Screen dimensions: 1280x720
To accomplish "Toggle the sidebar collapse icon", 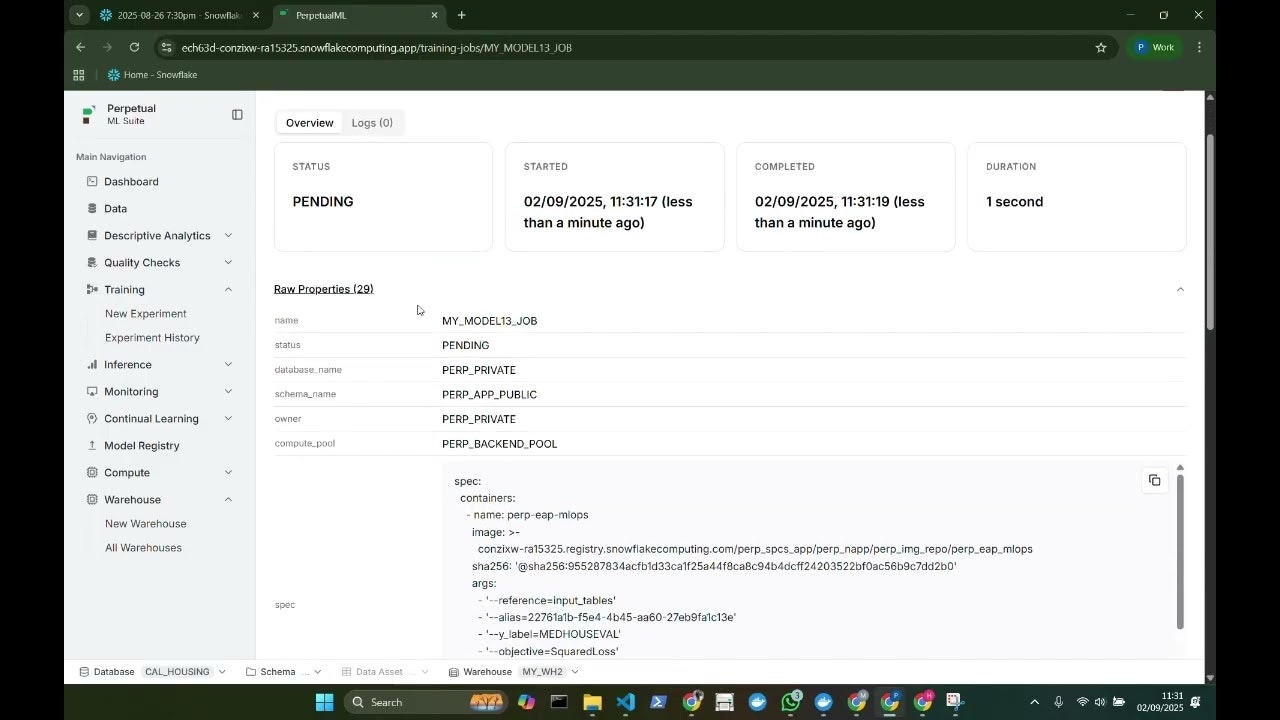I will 237,115.
